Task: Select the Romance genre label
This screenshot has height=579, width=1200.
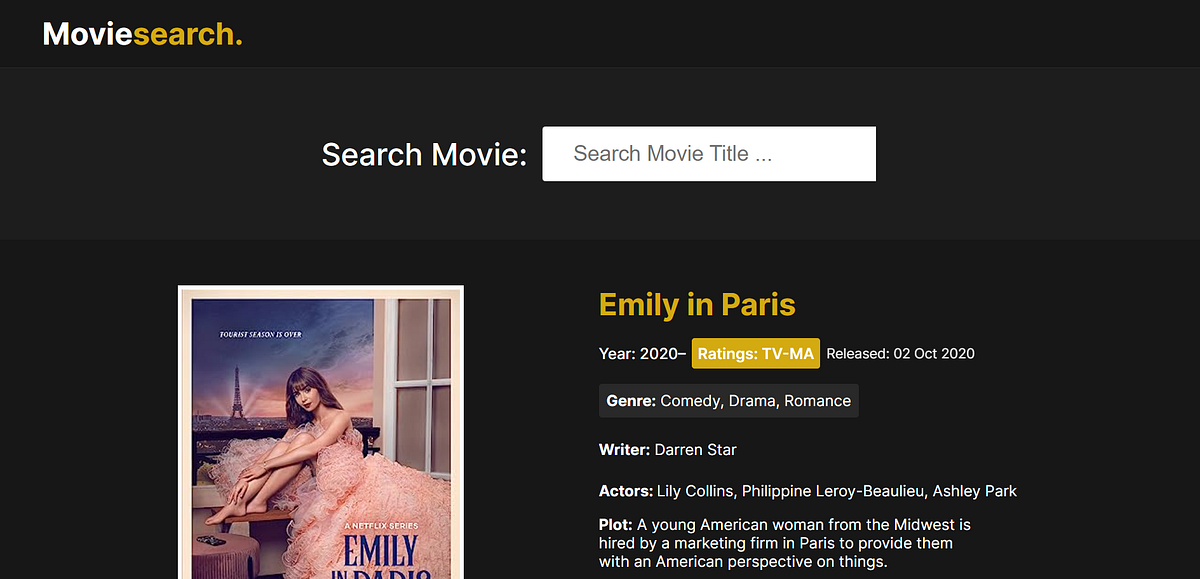Action: coord(817,400)
